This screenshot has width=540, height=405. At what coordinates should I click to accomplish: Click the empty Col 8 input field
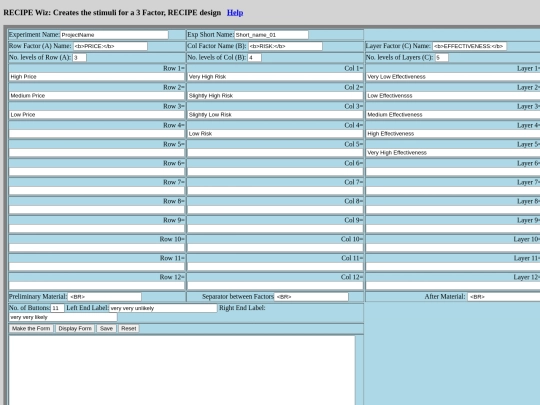click(x=275, y=209)
